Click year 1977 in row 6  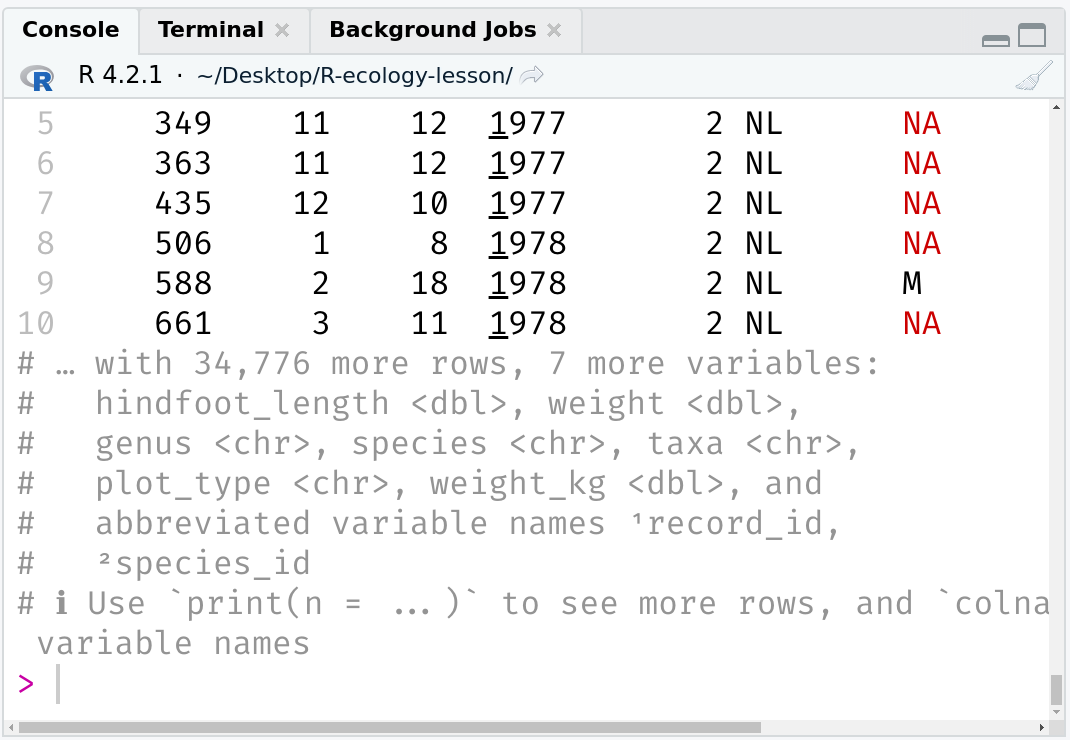pyautogui.click(x=527, y=164)
